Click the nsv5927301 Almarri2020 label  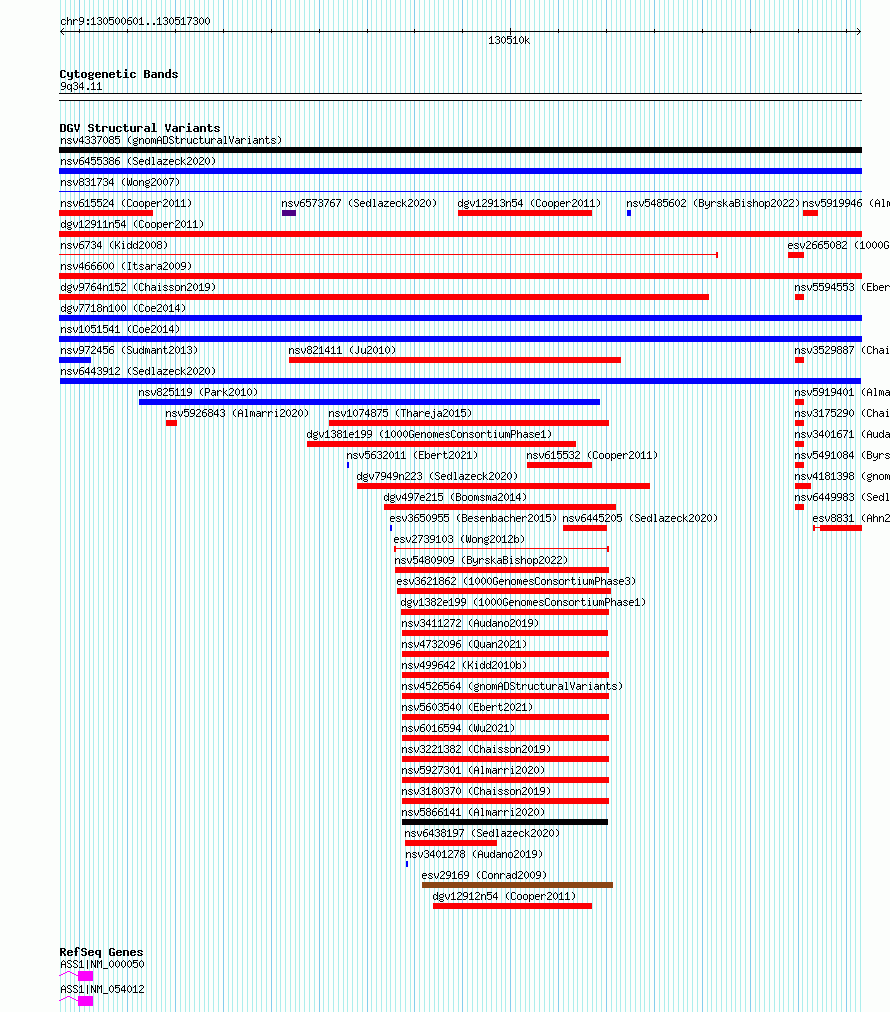pos(473,769)
